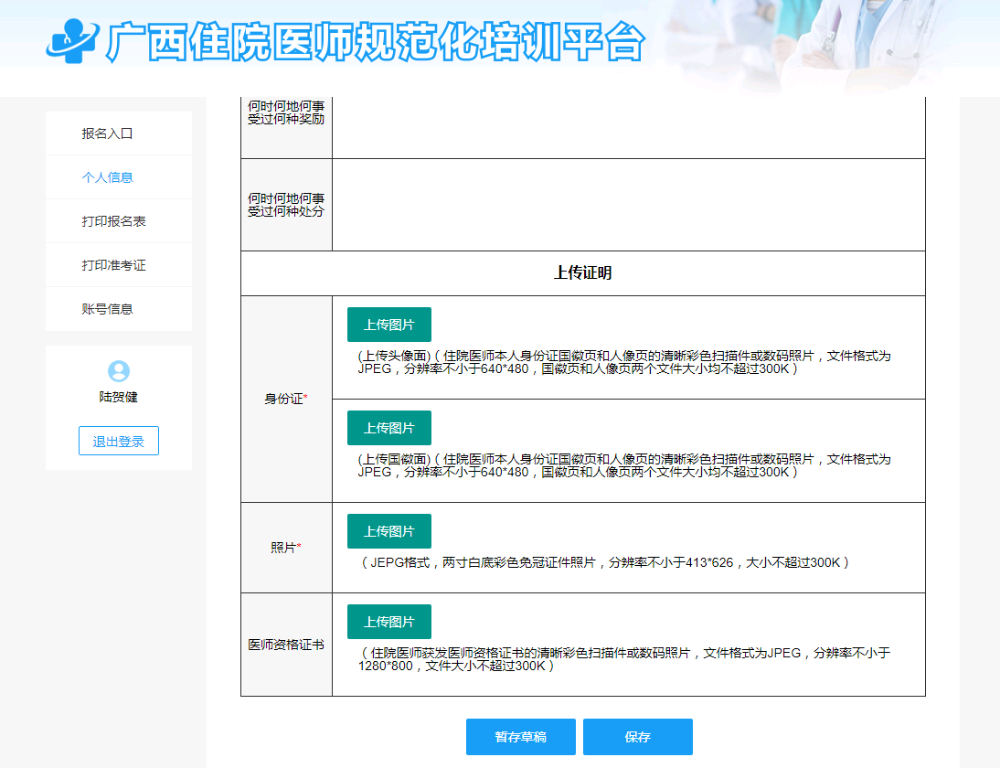Screen dimensions: 1000x768
Task: Upload ID card portrait side (头像面) image
Action: (x=389, y=325)
